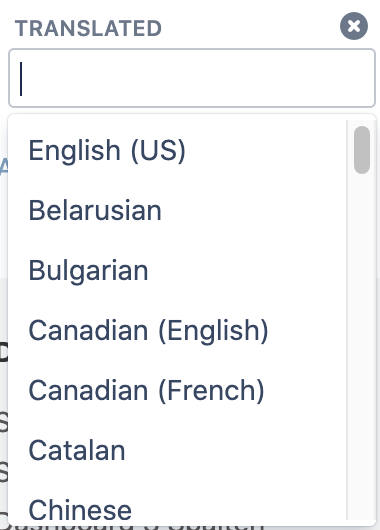Click the empty scrollbar track below thumb
The height and width of the screenshot is (530, 380).
pyautogui.click(x=362, y=345)
